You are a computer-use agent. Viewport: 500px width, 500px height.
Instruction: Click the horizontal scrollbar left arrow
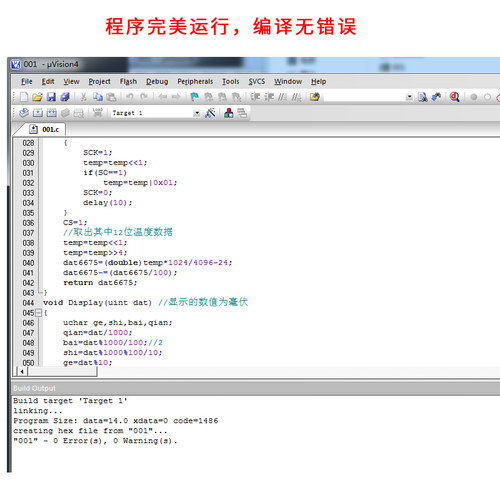click(x=22, y=371)
